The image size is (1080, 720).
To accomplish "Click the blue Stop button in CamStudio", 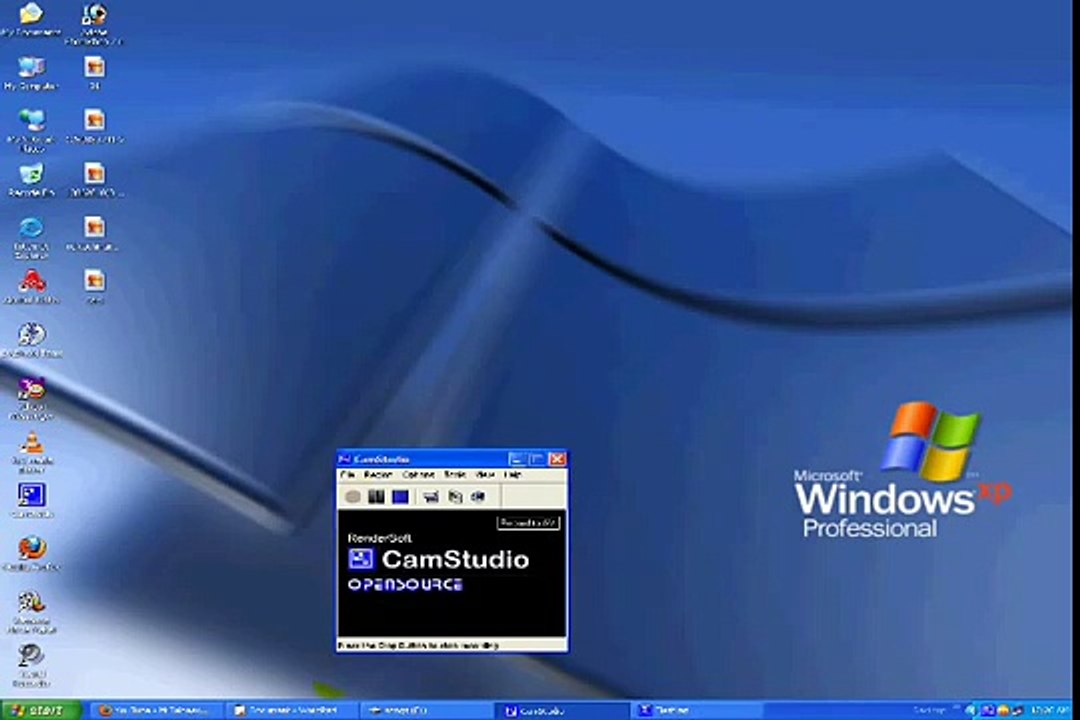I will coord(400,497).
